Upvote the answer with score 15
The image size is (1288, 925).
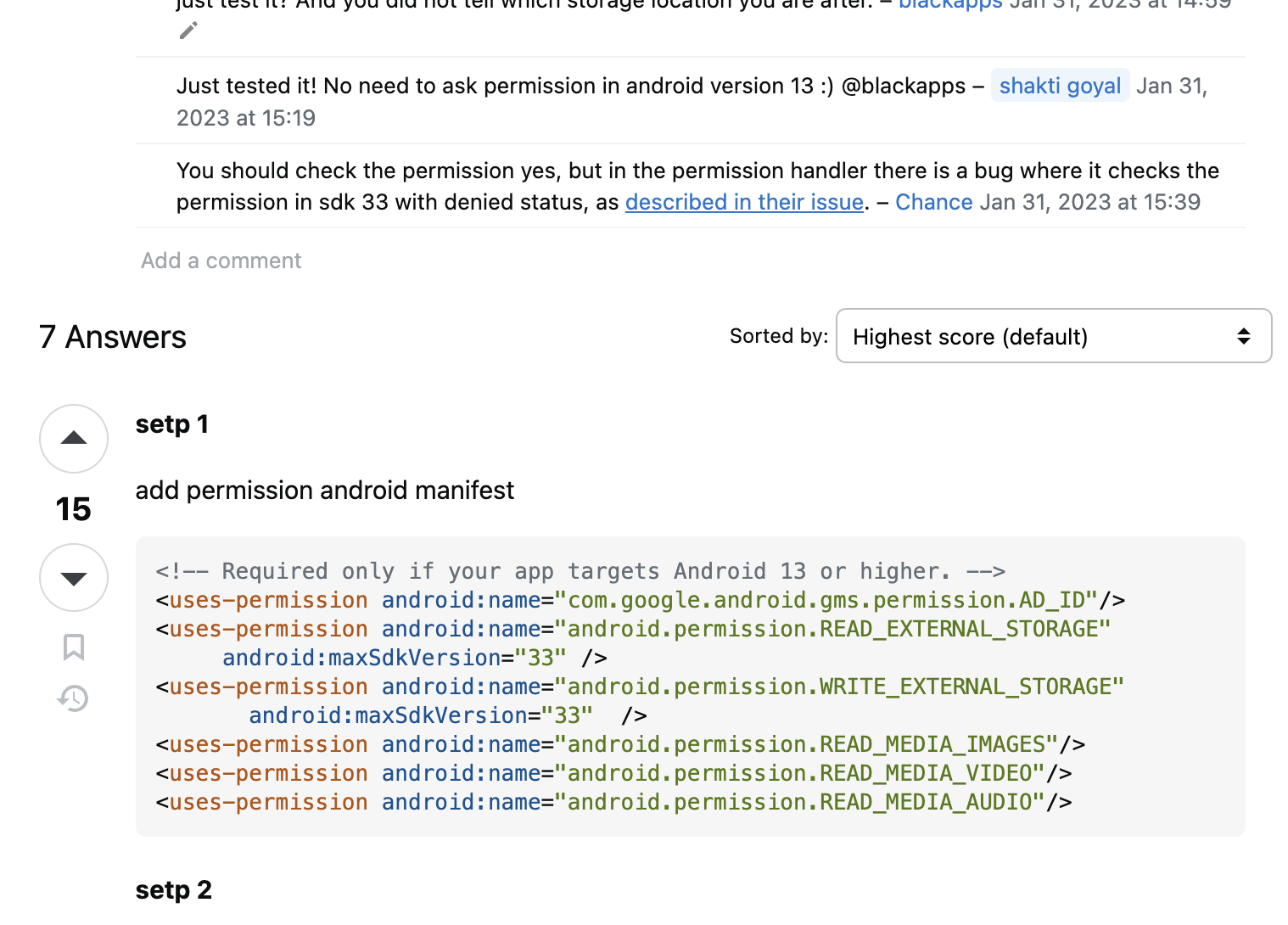click(74, 439)
